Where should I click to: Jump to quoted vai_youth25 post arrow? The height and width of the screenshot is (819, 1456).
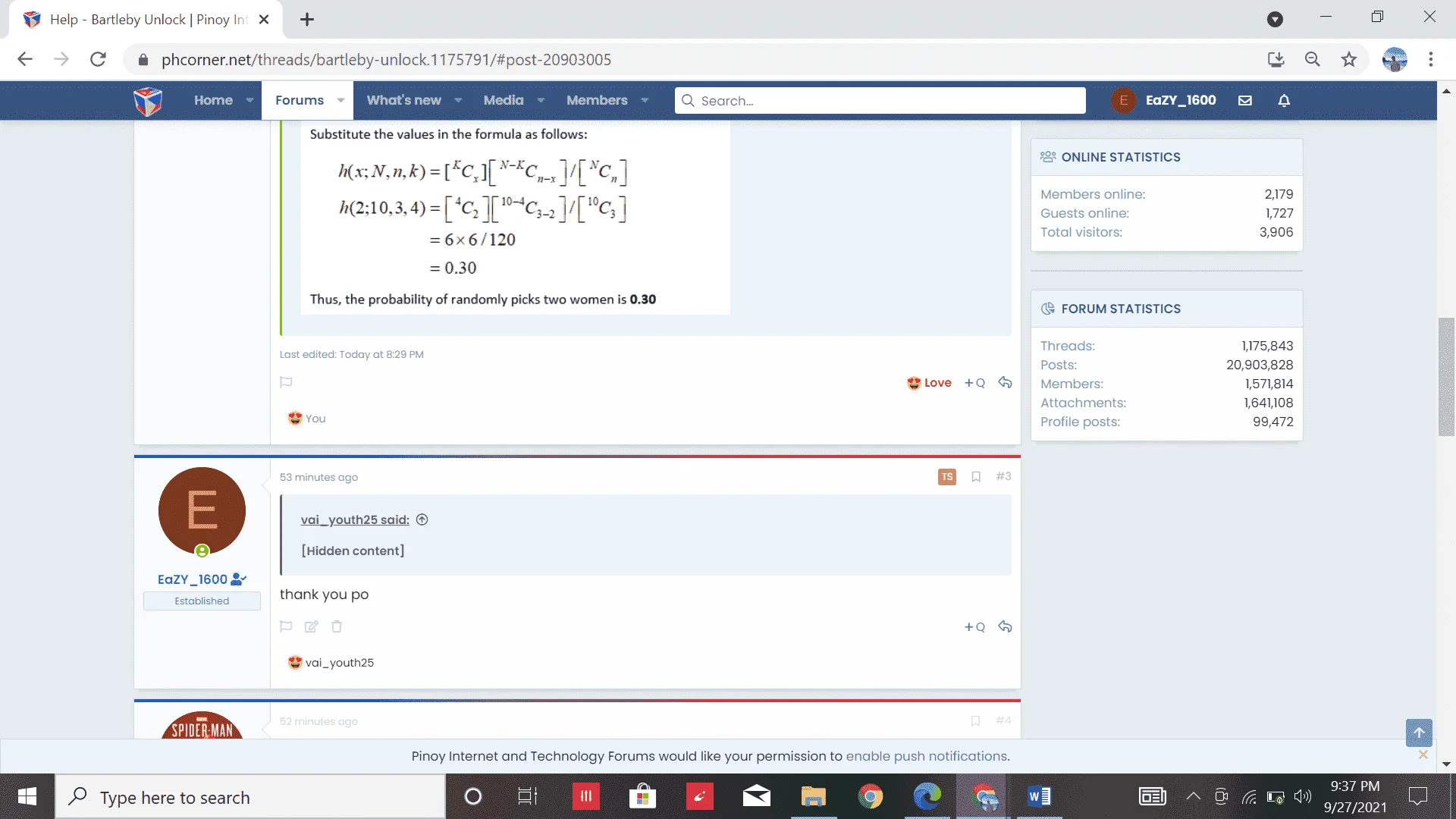[422, 519]
